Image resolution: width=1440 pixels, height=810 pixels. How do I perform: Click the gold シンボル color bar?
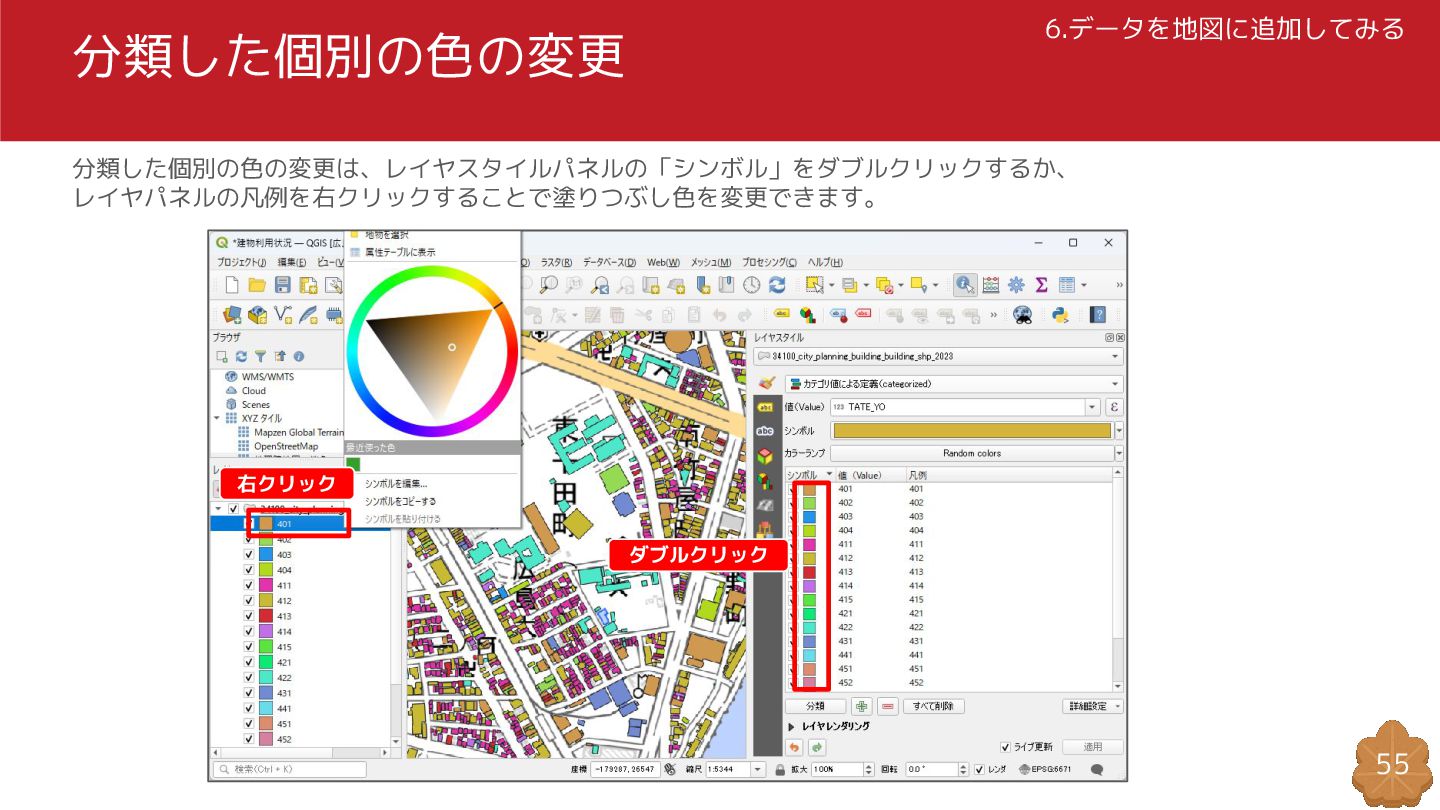[x=971, y=430]
